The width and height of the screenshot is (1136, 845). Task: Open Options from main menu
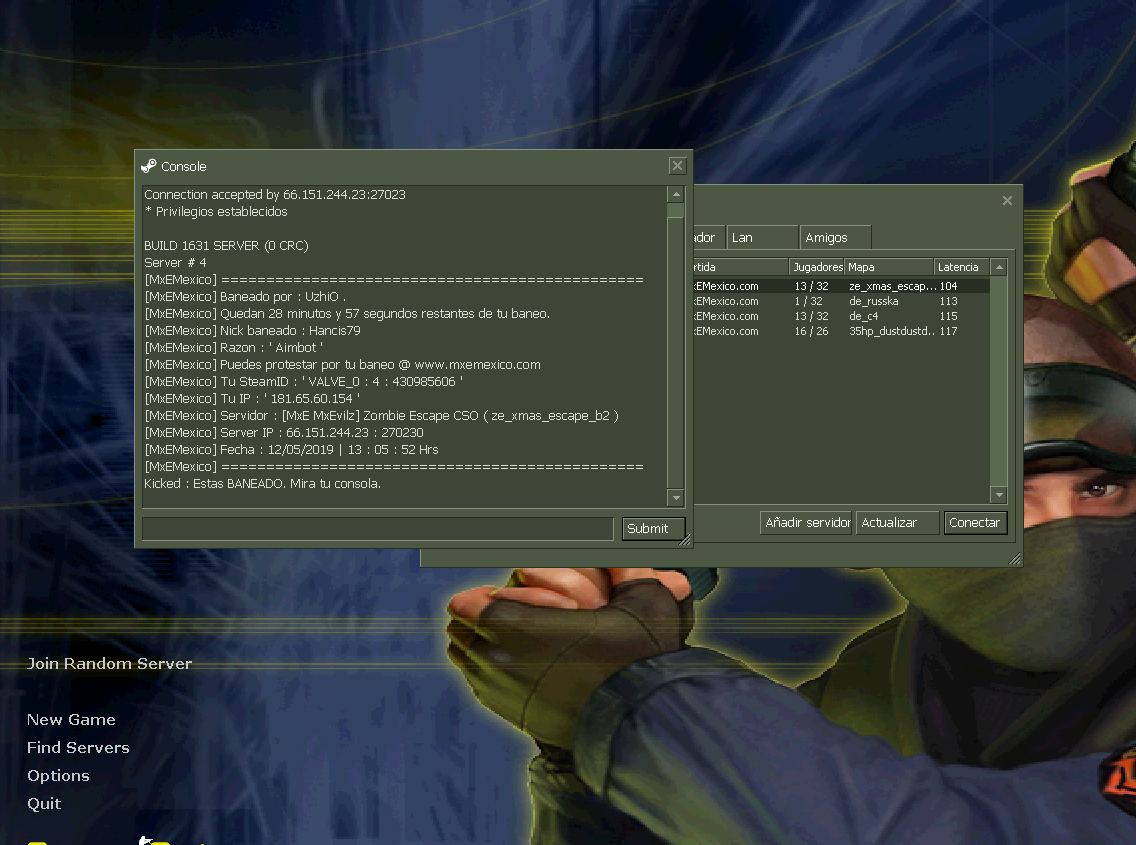point(58,776)
